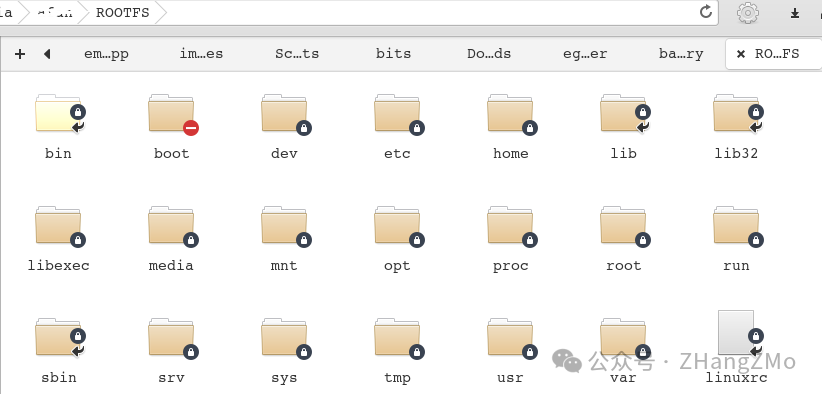822x394 pixels.
Task: Show earlier tabs with left arrow
Action: pyautogui.click(x=47, y=53)
